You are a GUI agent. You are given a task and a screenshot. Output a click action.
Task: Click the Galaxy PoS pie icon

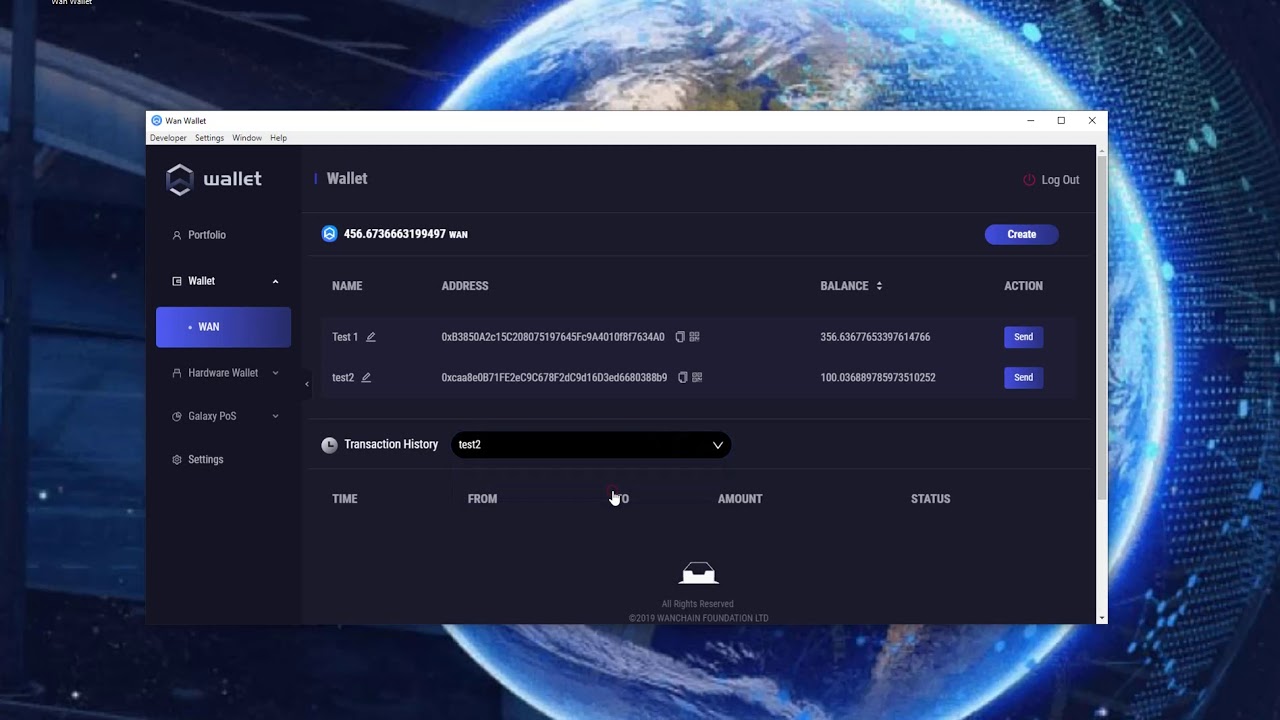[x=177, y=416]
